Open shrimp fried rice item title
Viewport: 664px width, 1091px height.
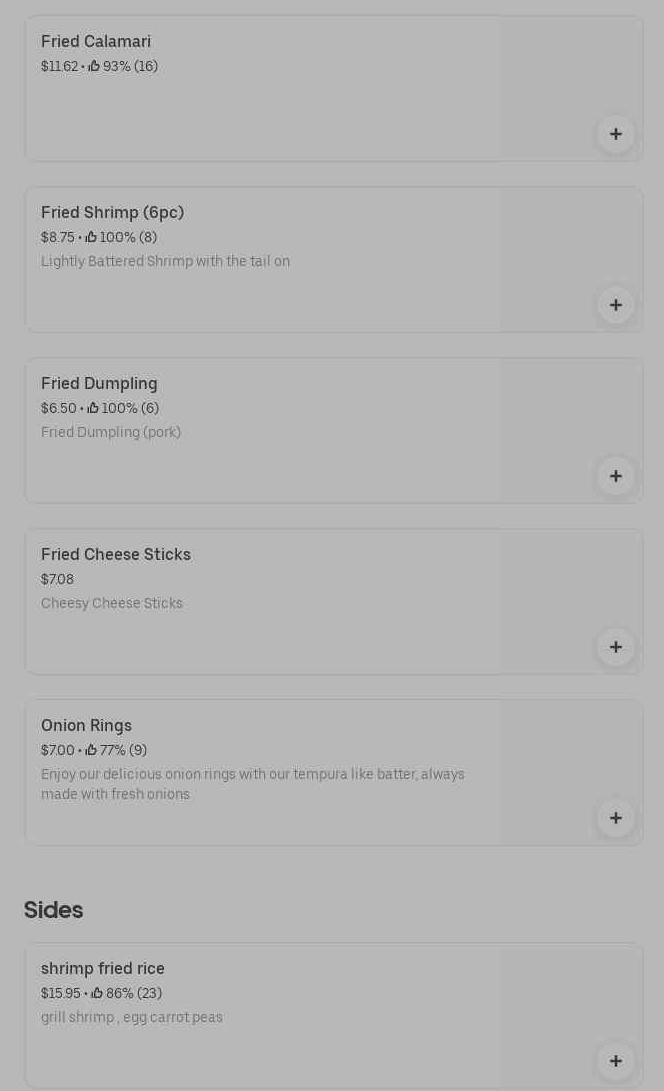103,969
